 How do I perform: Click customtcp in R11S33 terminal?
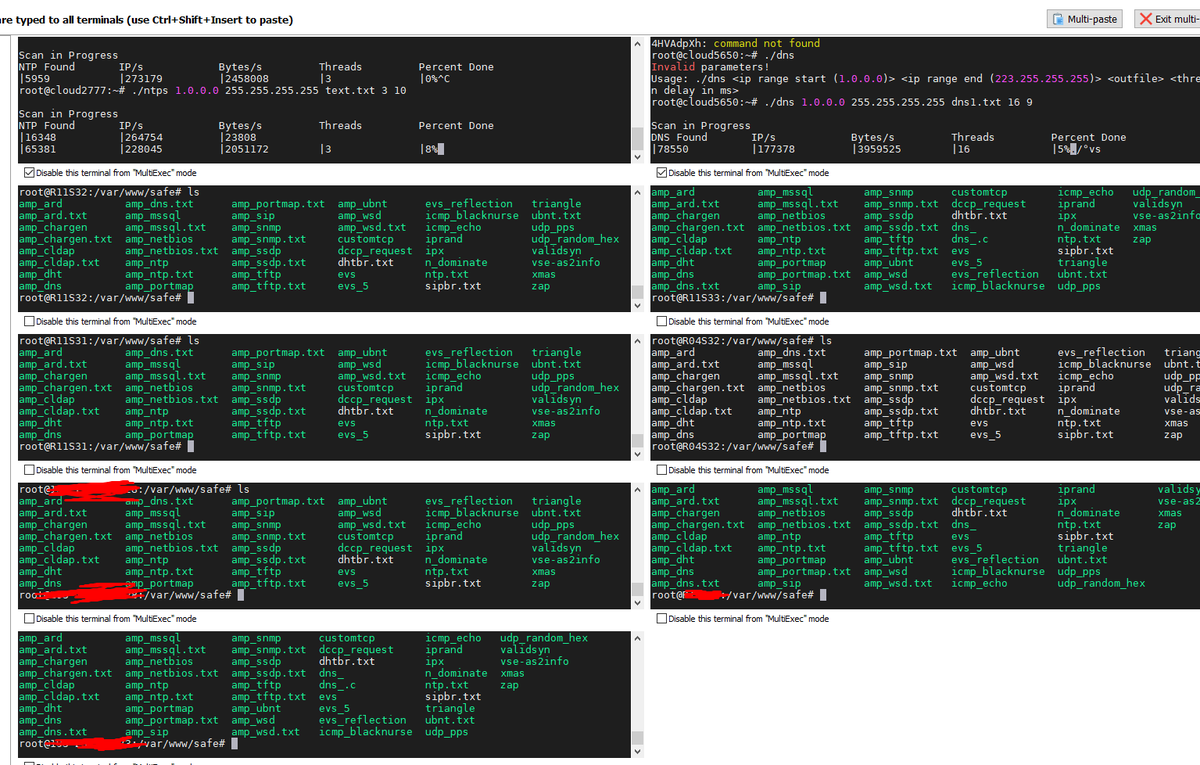point(979,193)
